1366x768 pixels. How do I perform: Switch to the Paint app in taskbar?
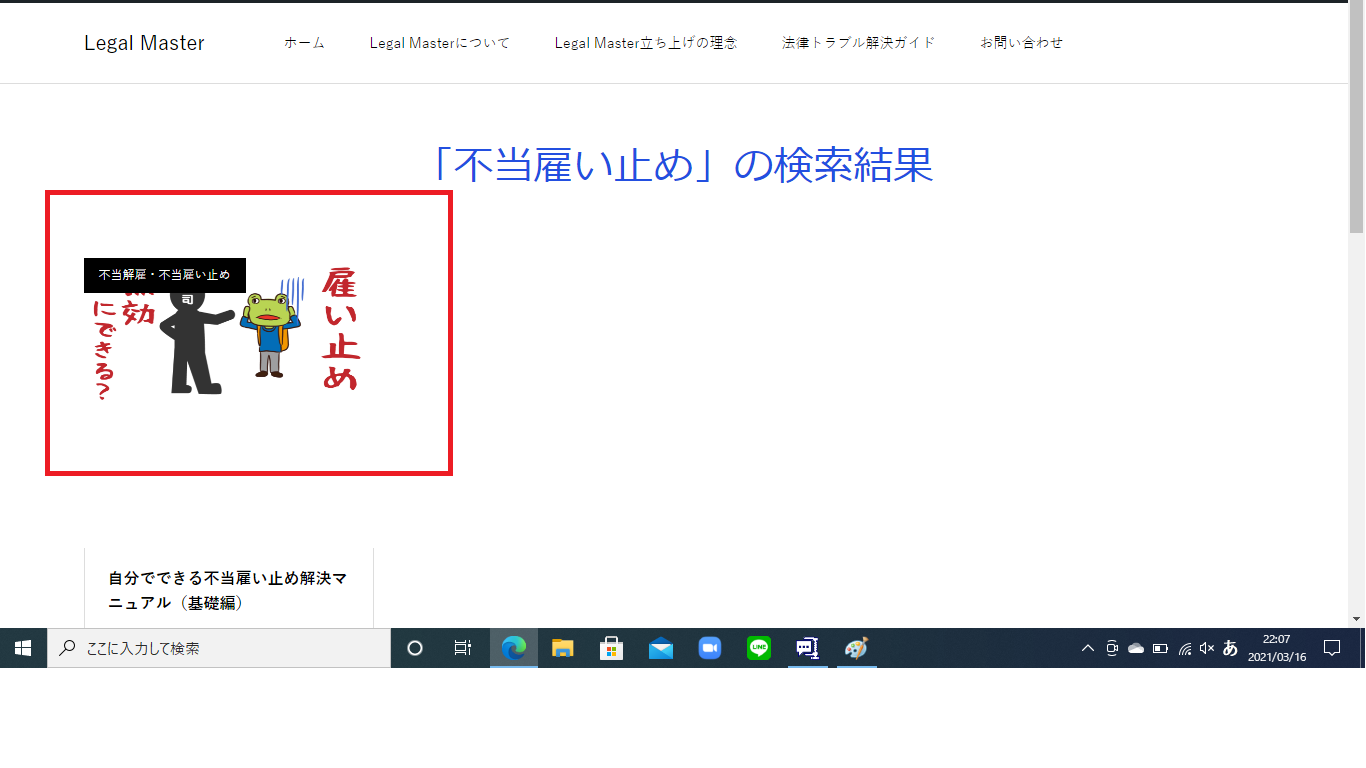[x=857, y=648]
